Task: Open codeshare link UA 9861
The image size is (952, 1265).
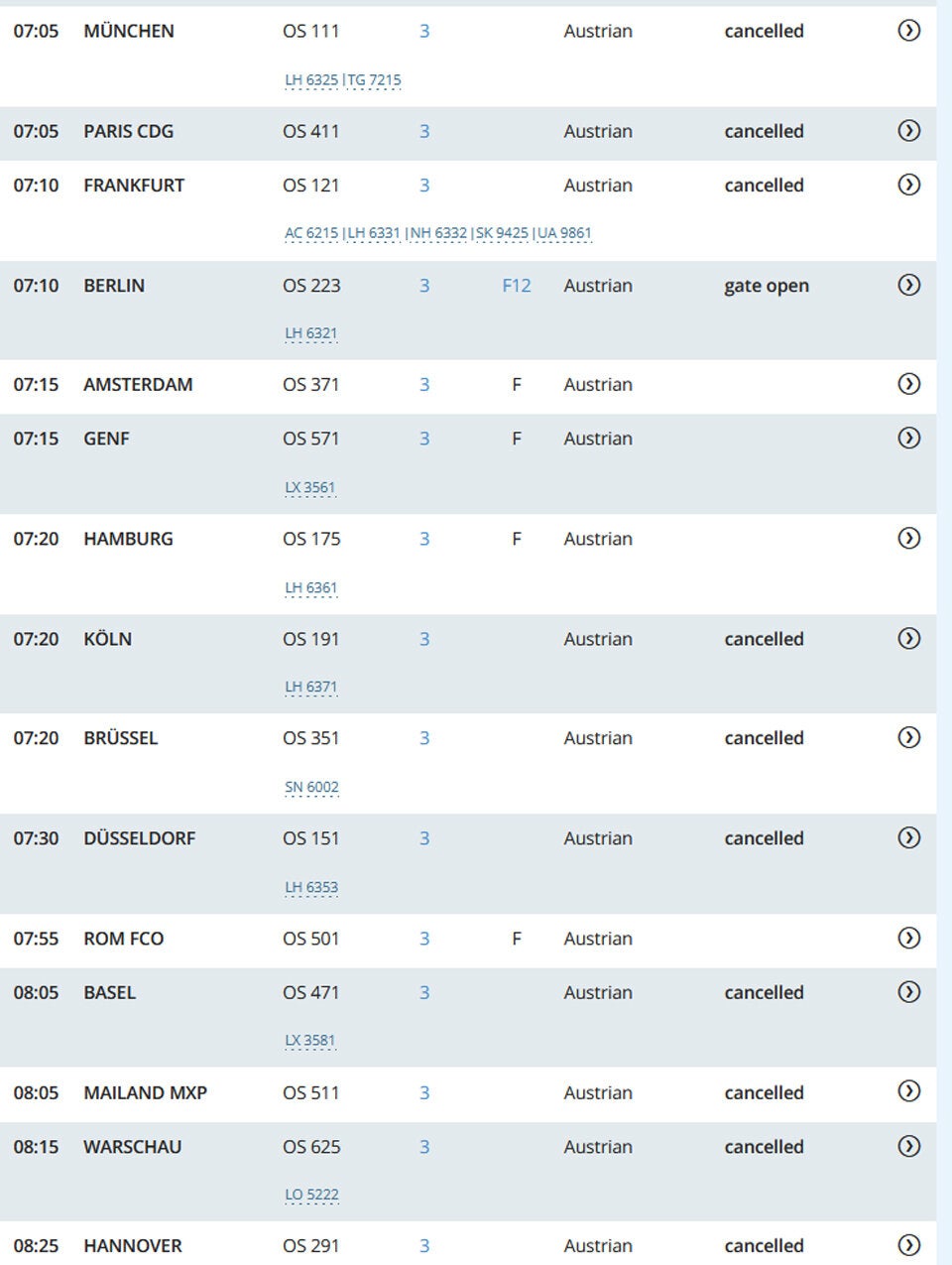Action: (564, 233)
